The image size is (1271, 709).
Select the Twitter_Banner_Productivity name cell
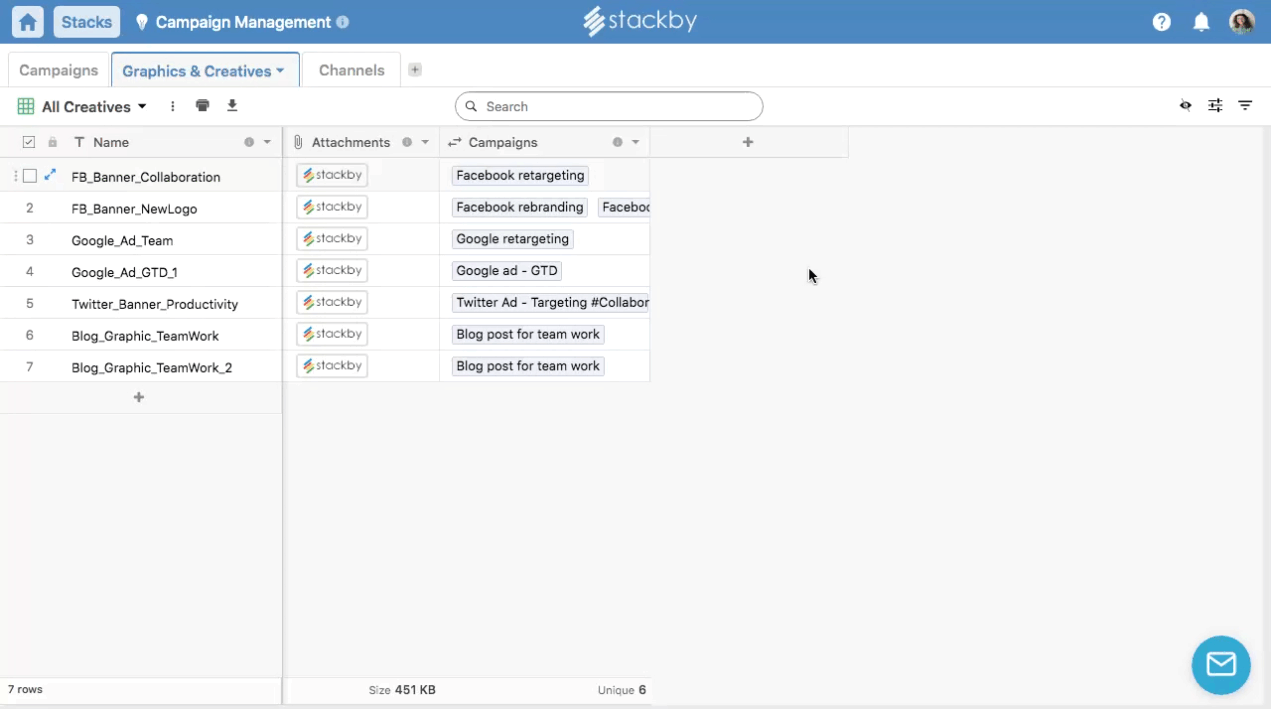coord(155,304)
